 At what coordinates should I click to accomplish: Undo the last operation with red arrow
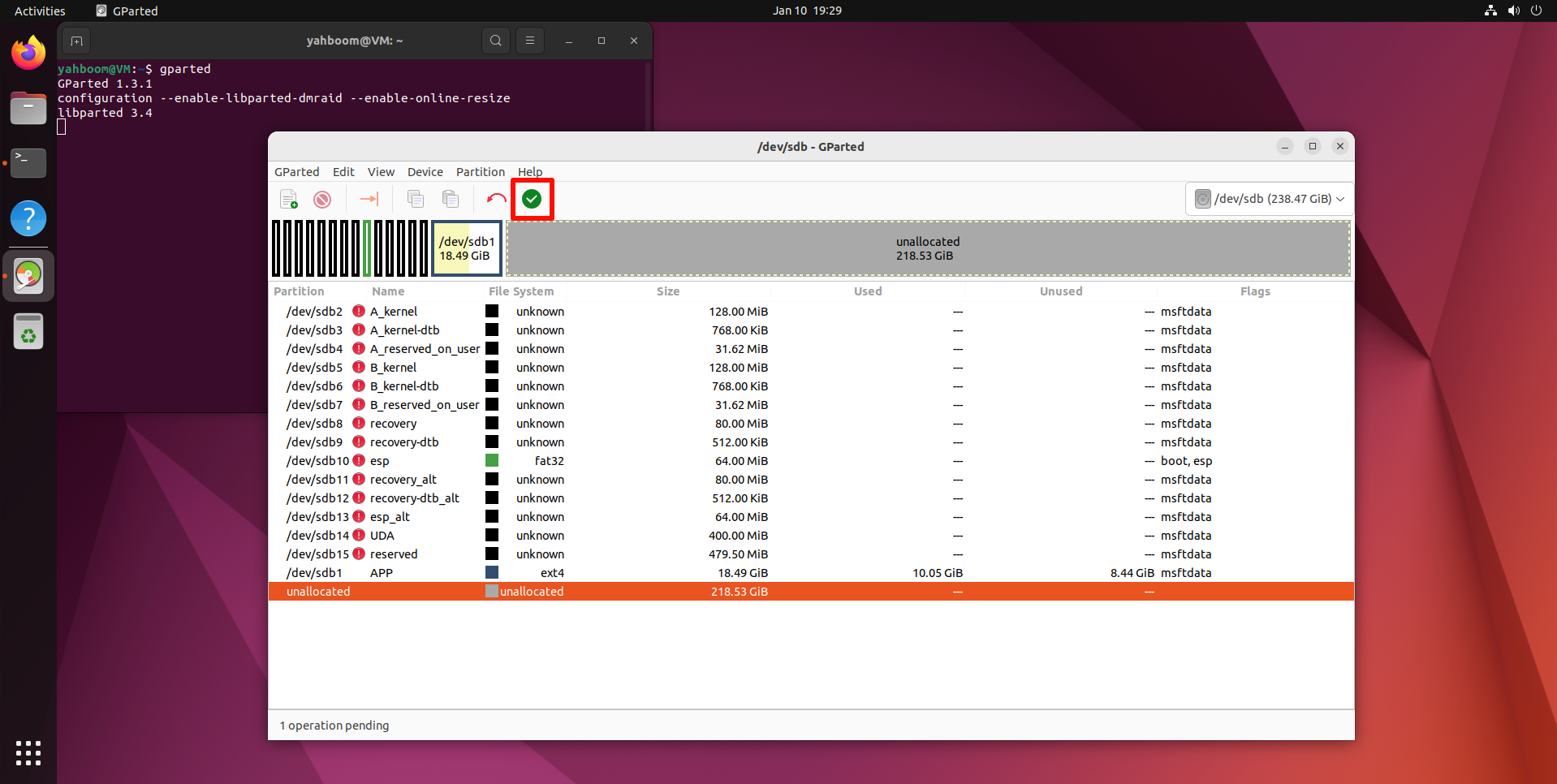(x=495, y=199)
